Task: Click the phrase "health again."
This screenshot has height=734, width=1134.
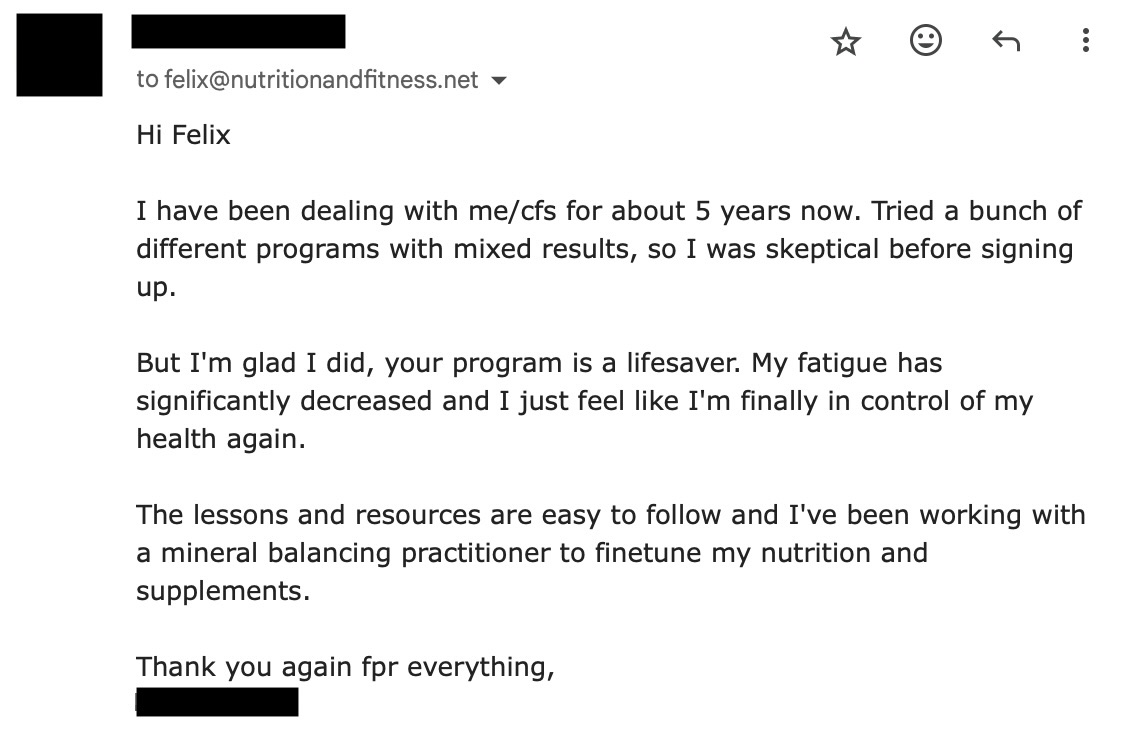Action: 221,439
